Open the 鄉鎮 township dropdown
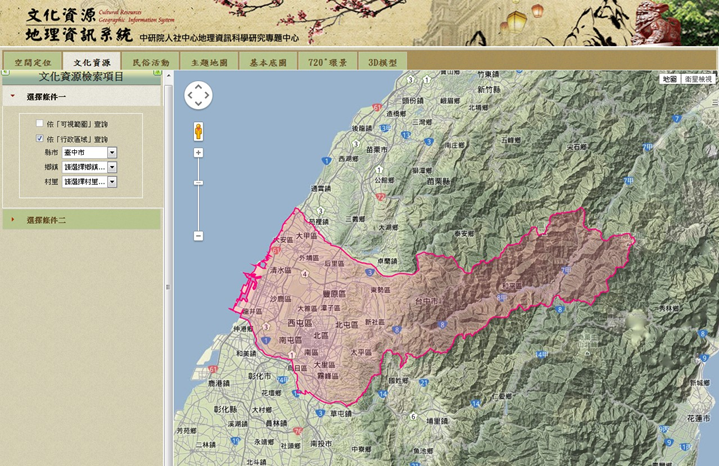This screenshot has height=466, width=719. coord(112,167)
